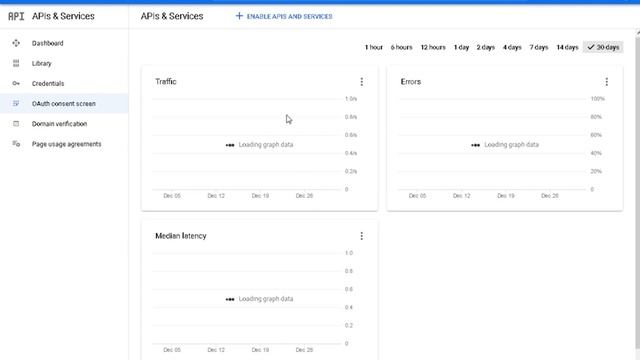Image resolution: width=640 pixels, height=360 pixels.
Task: Set time range to 6 hours
Action: tap(401, 47)
